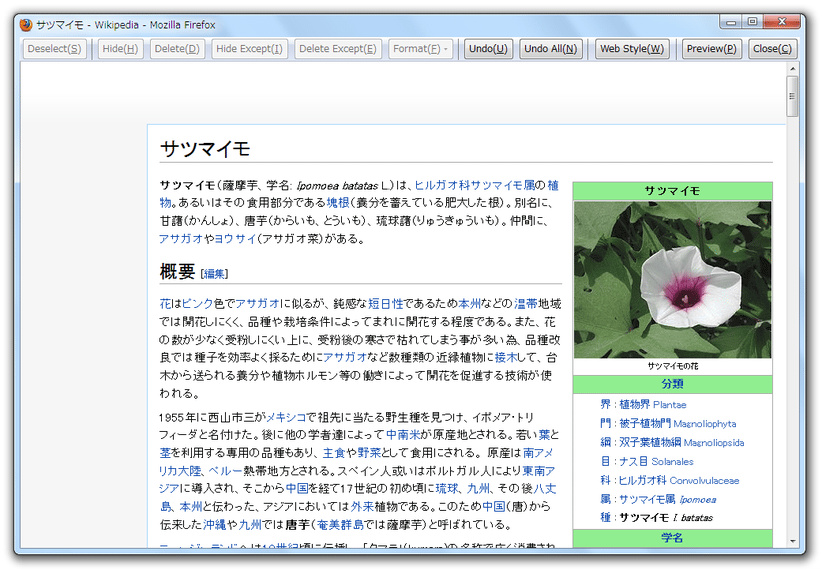The width and height of the screenshot is (822, 570).
Task: Click the Delete Except(E) button
Action: click(x=338, y=49)
